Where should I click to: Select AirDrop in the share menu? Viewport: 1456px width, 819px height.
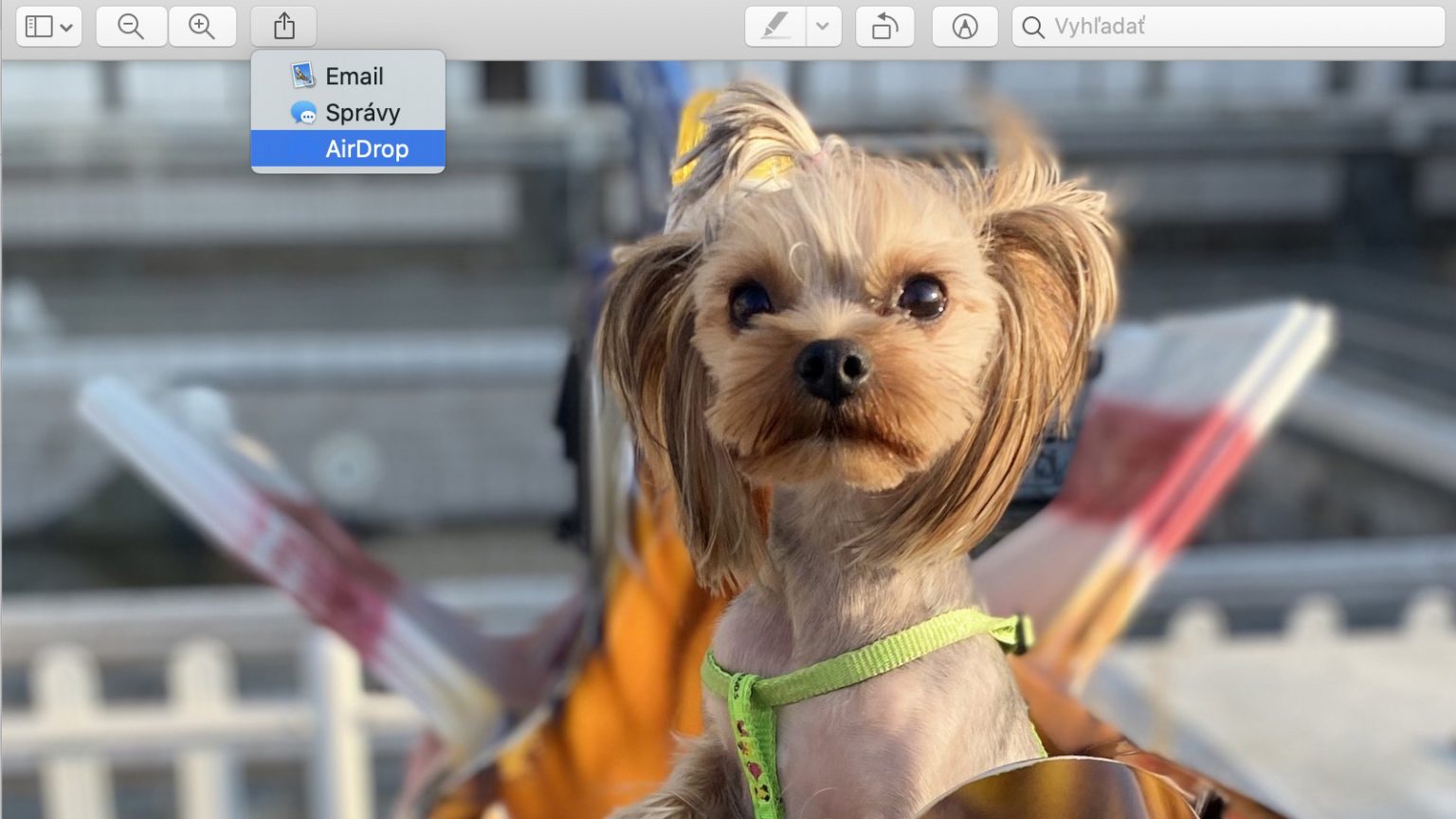pos(348,149)
